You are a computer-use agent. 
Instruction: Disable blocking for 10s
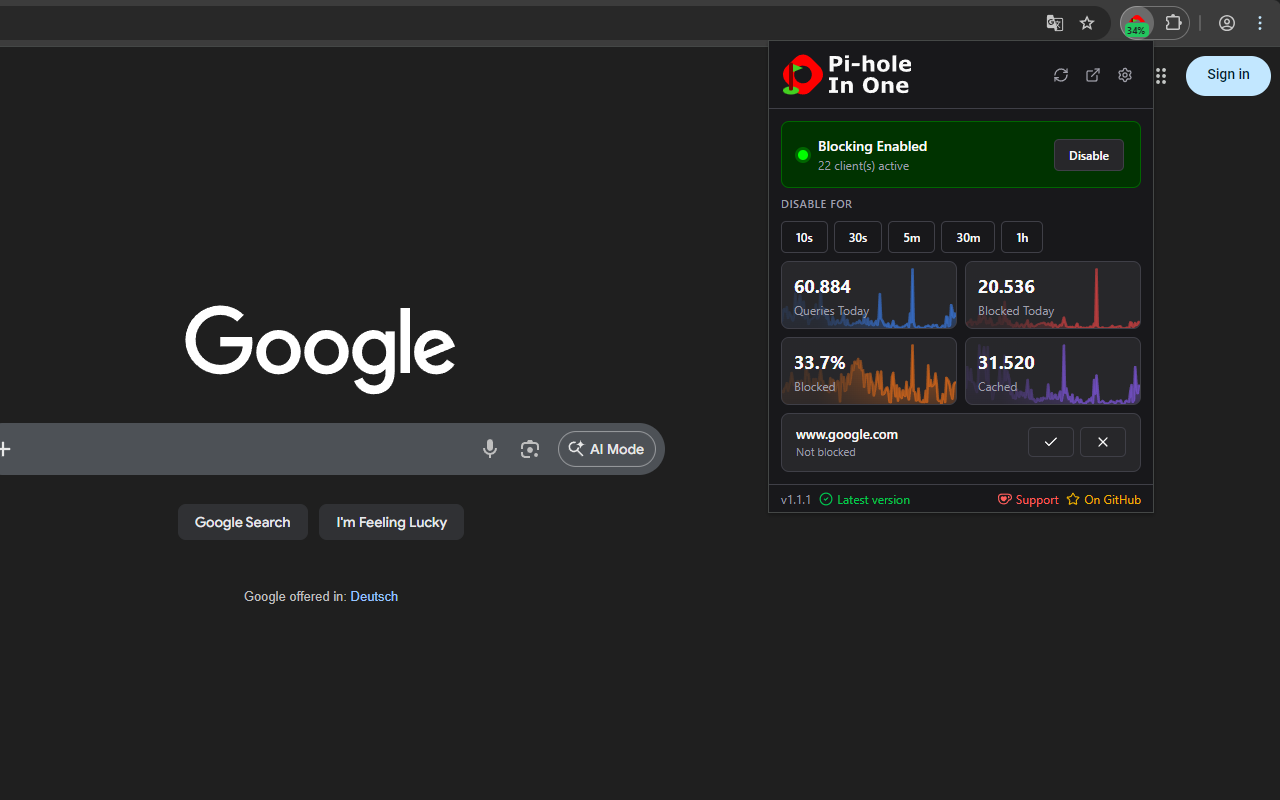click(x=804, y=237)
